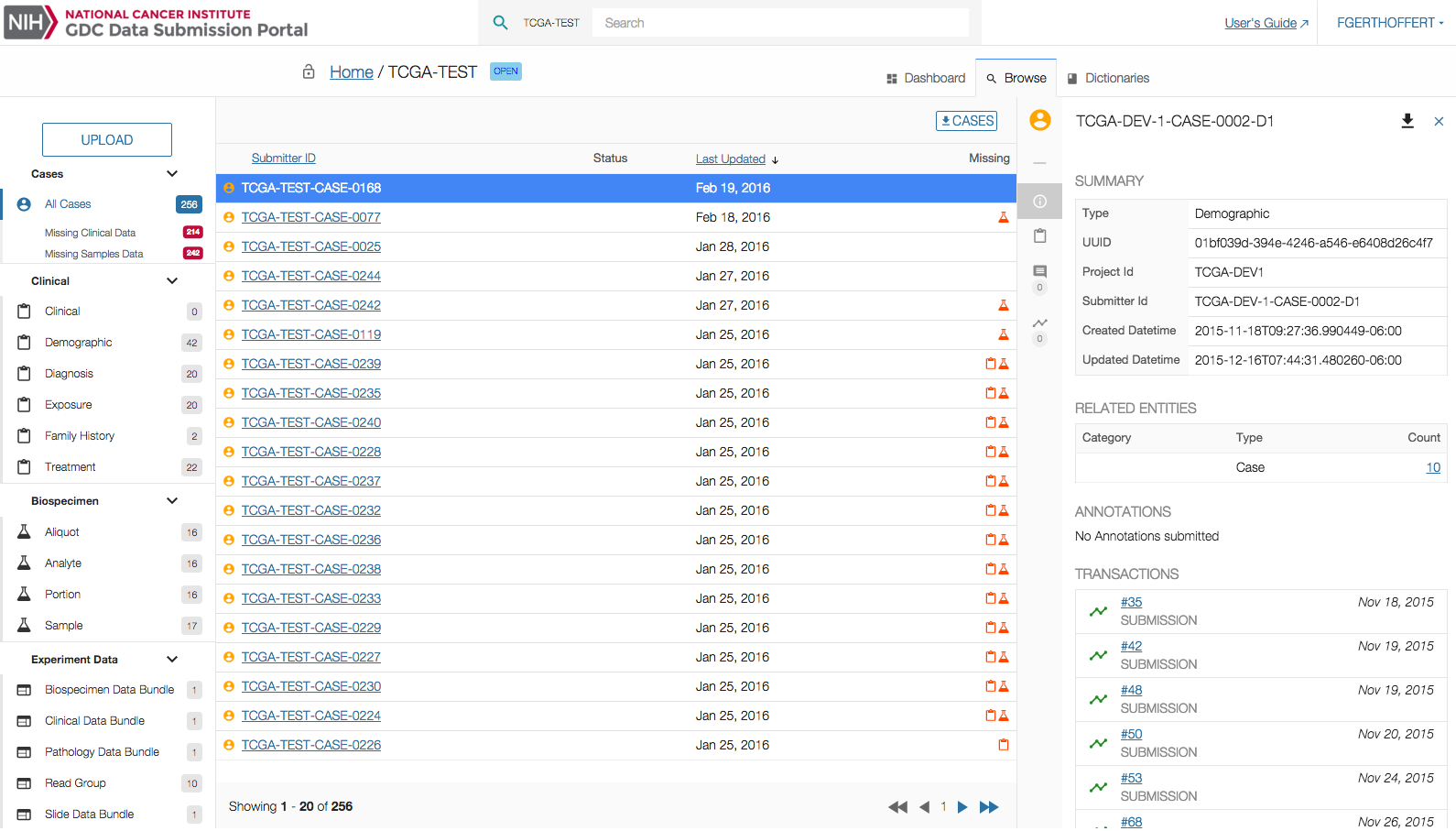
Task: Open the TCGA-TEST-CASE-0077 link
Action: click(310, 217)
